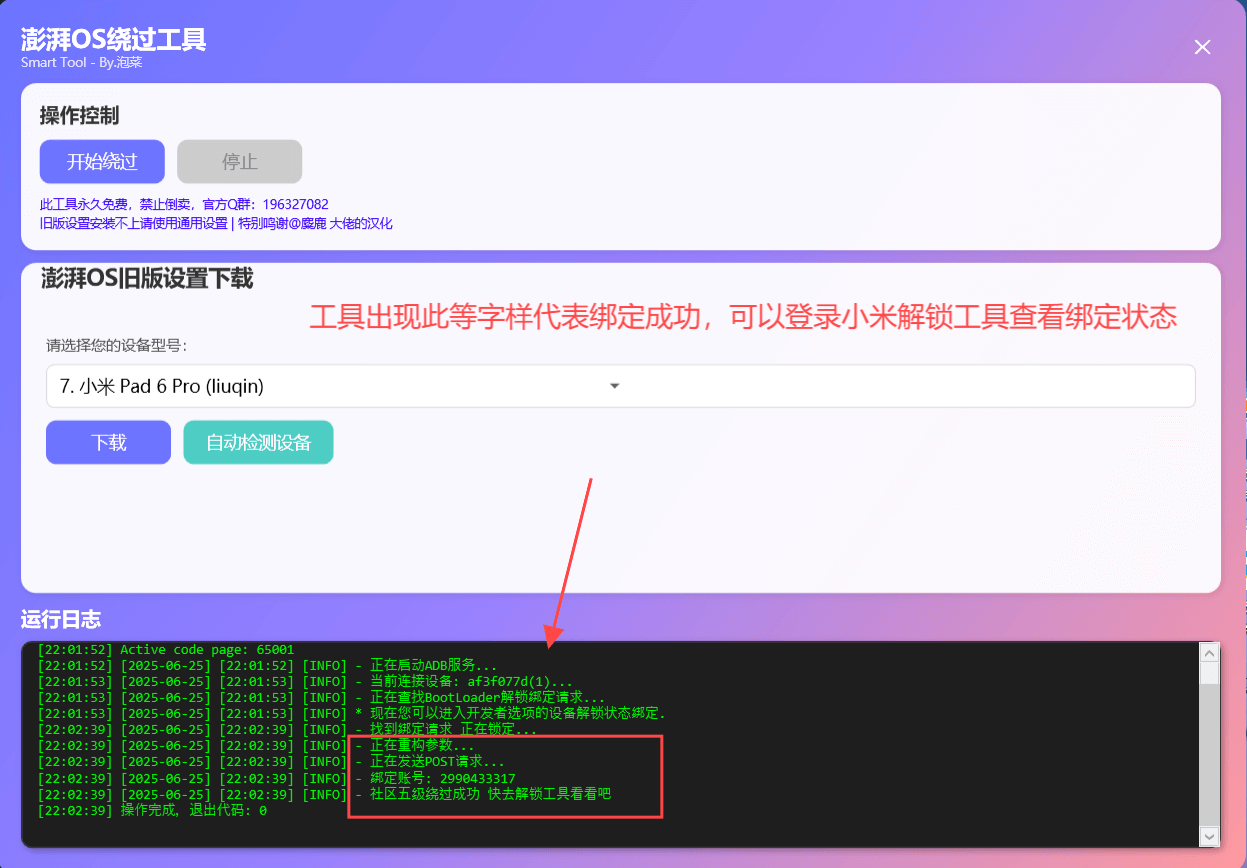Screen dimensions: 1247x868
Task: Select the 小米 Pad 6 Pro (liuqin) combo box text
Action: (x=162, y=386)
